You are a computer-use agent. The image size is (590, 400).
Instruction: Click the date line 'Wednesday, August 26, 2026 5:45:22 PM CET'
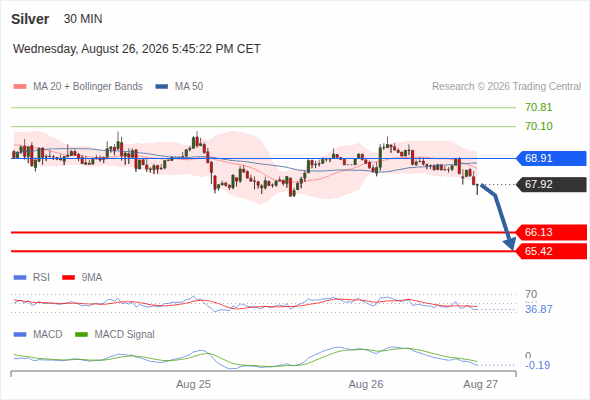coord(137,49)
